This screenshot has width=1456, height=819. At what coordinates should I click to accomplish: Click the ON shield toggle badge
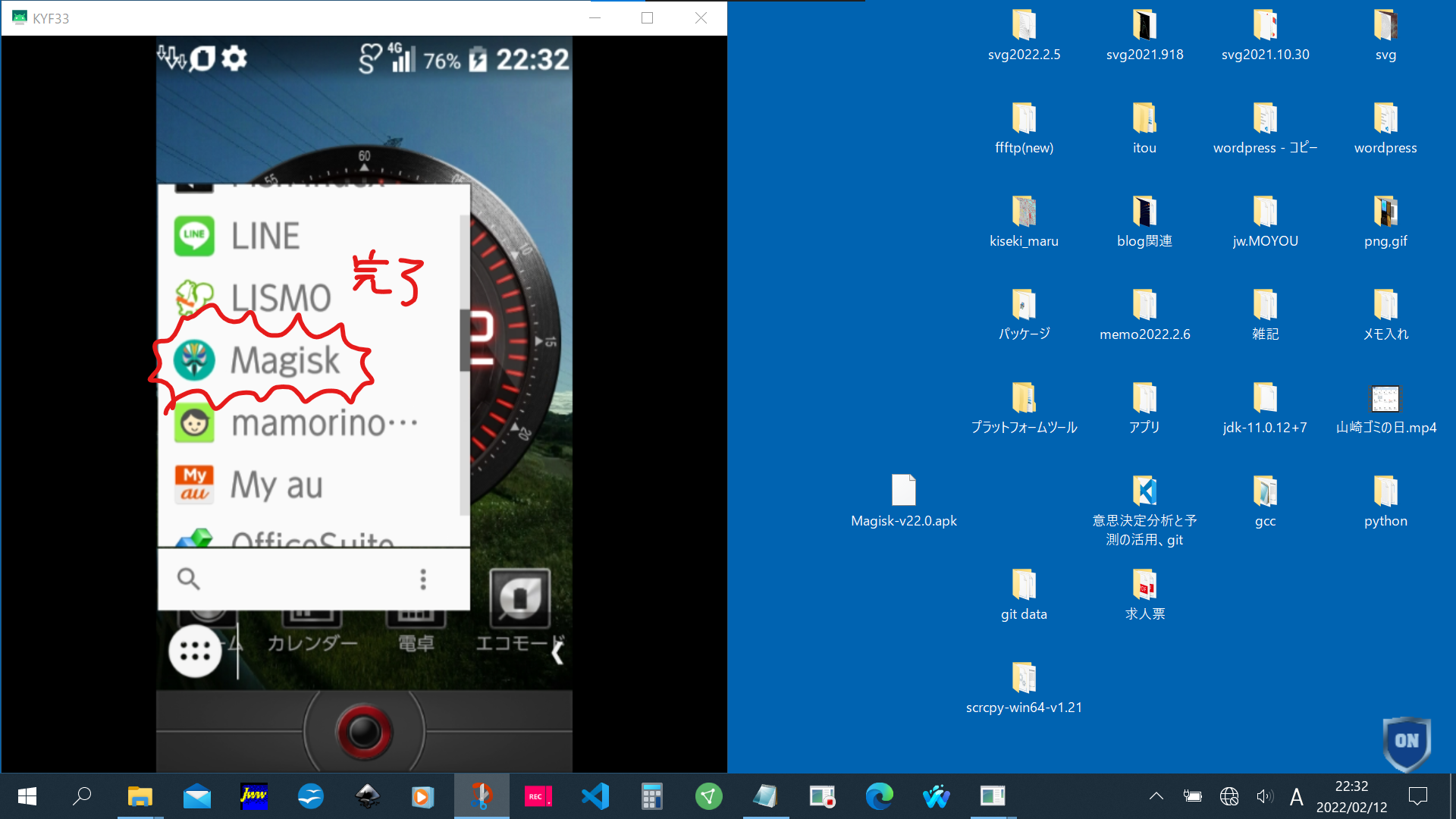click(x=1406, y=742)
